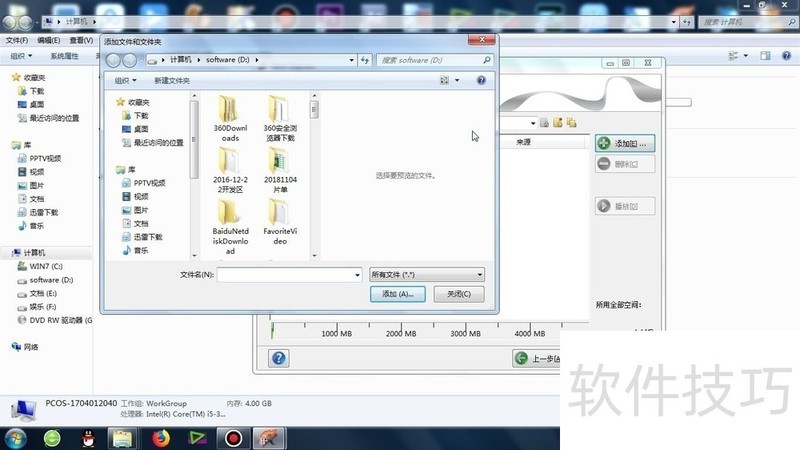Viewport: 800px width, 450px height.
Task: Open the 文件(F) menu in Explorer
Action: [16, 40]
